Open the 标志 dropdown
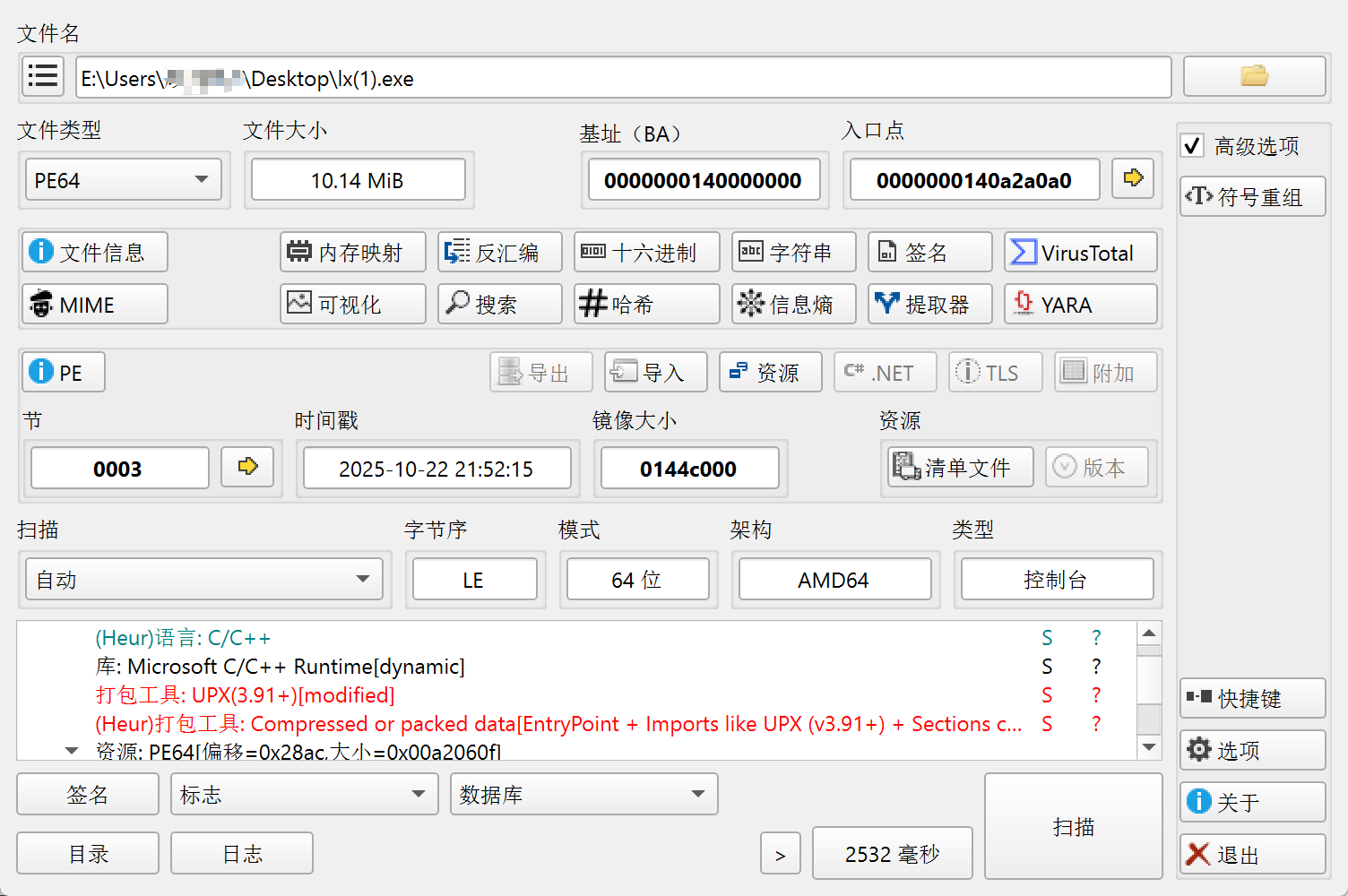Screen dimensions: 1348x896 pyautogui.click(x=304, y=795)
